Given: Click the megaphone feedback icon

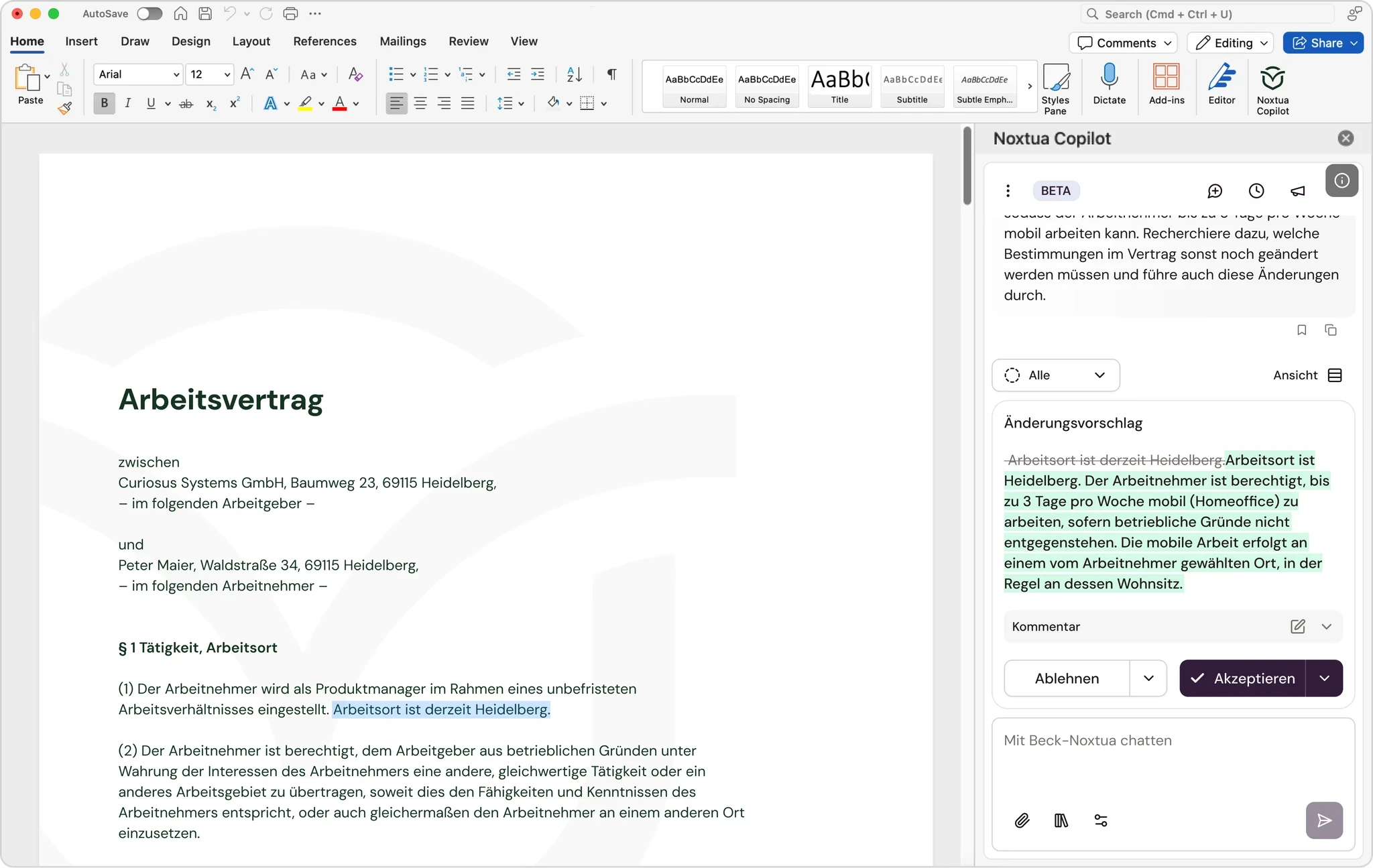Looking at the screenshot, I should pos(1298,191).
